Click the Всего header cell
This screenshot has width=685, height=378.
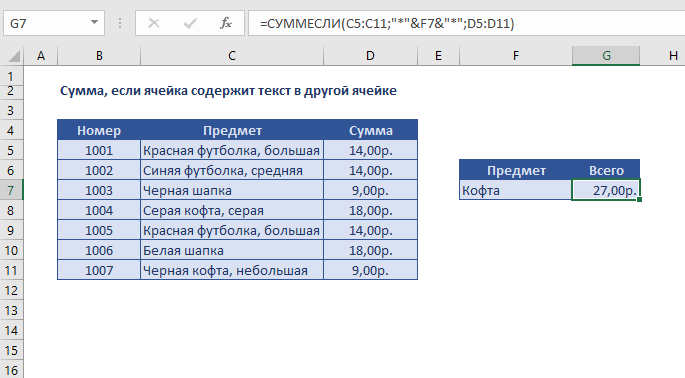(606, 170)
